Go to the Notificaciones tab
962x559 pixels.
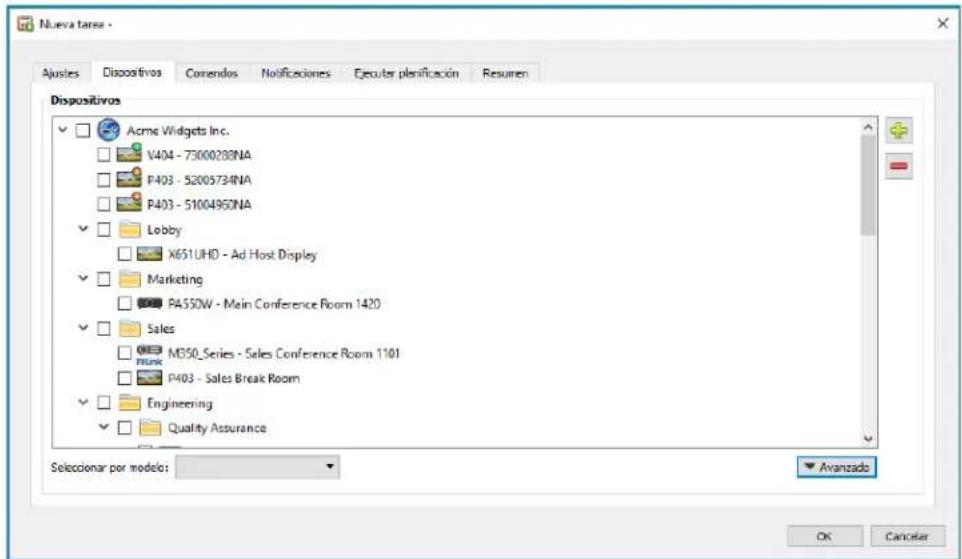tap(296, 73)
